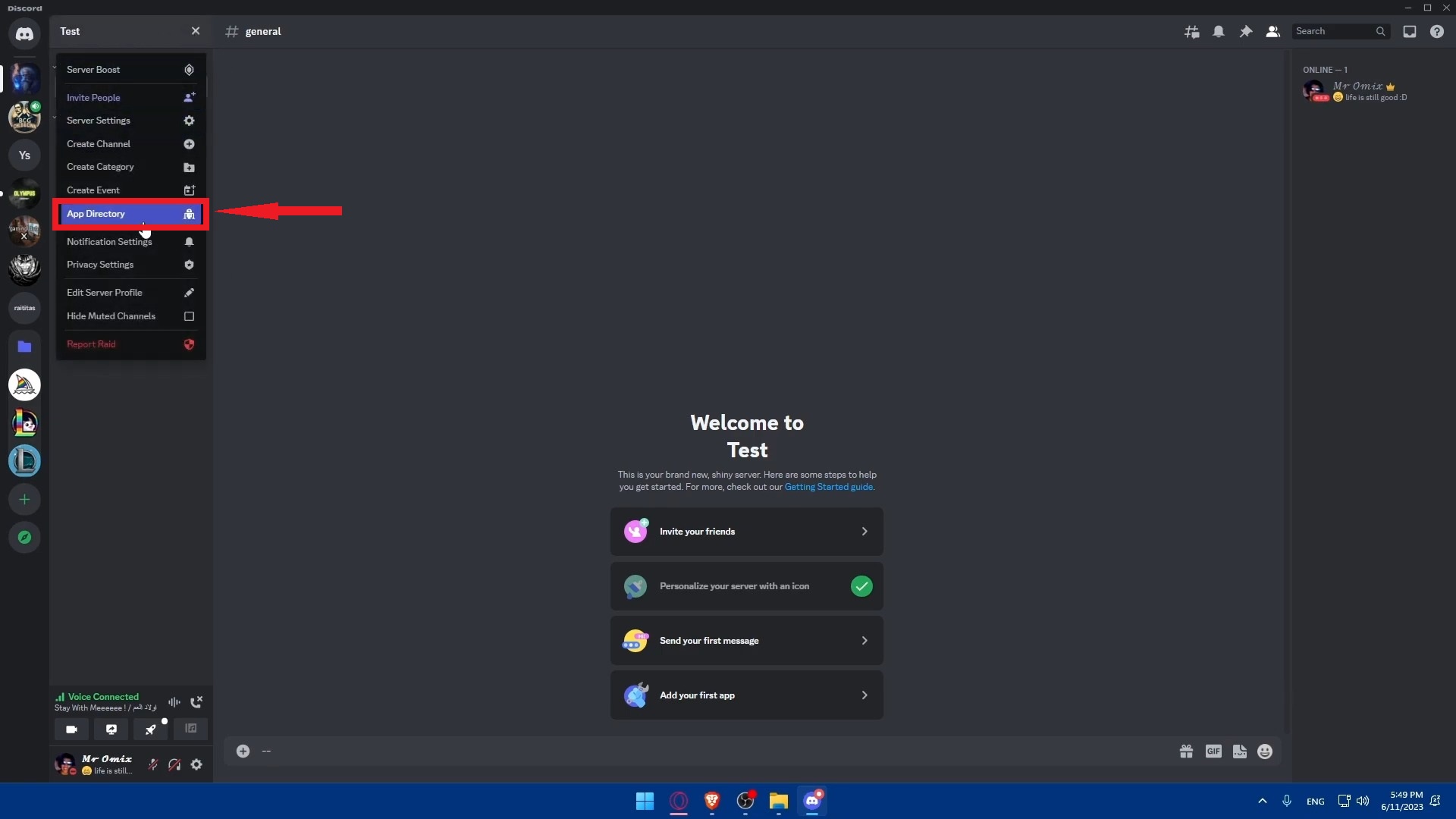Toggle member list visibility
This screenshot has width=1456, height=819.
tap(1273, 32)
